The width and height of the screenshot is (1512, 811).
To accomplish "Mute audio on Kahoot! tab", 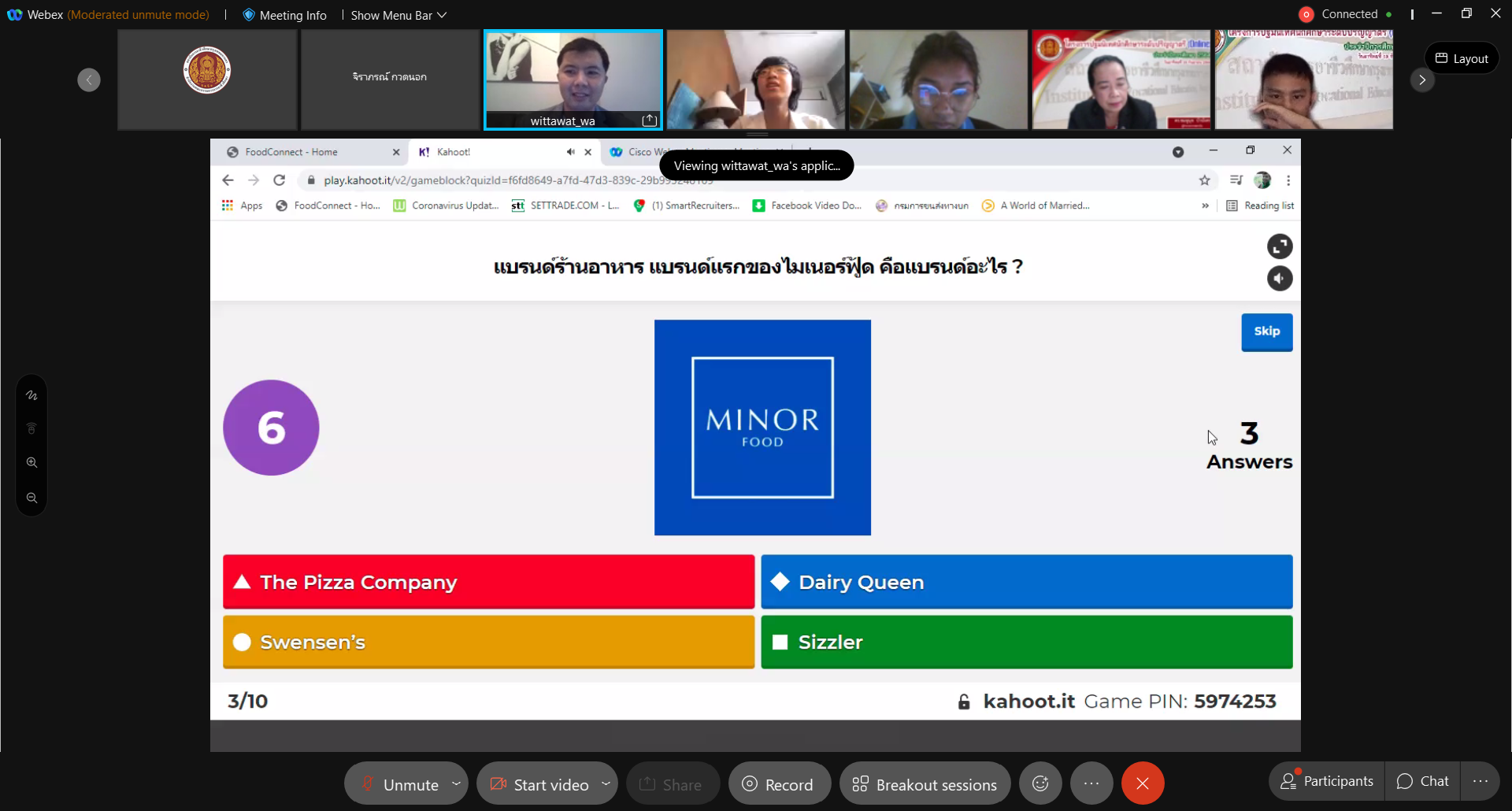I will (x=570, y=152).
